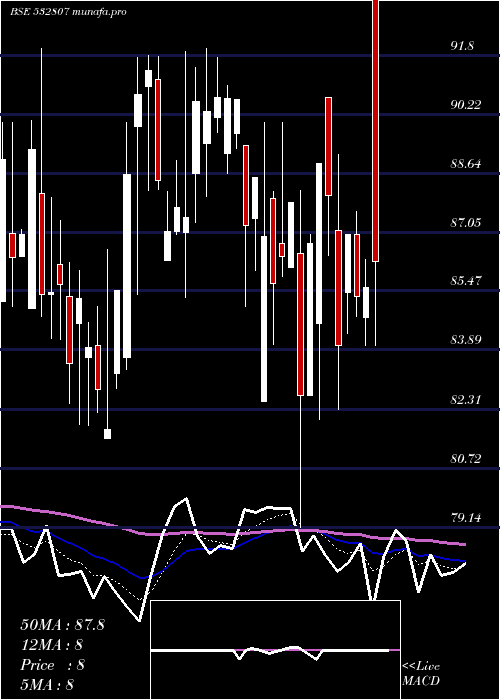Click the 90.22 price axis label
Viewport: 500px width, 700px height.
tap(466, 105)
